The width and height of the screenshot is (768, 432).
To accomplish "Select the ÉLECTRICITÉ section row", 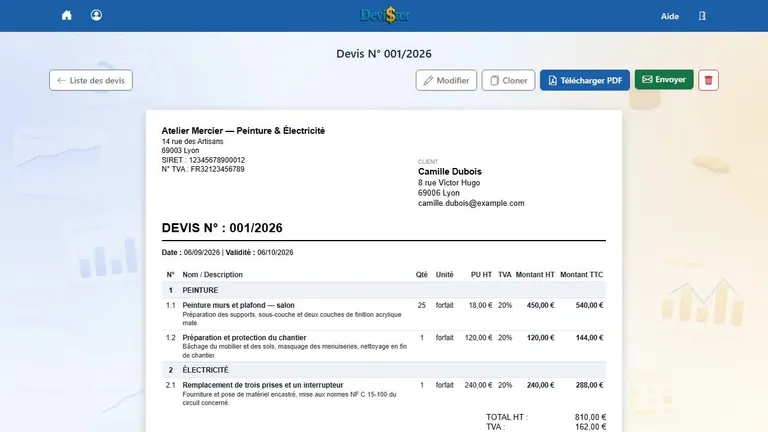I will 384,370.
